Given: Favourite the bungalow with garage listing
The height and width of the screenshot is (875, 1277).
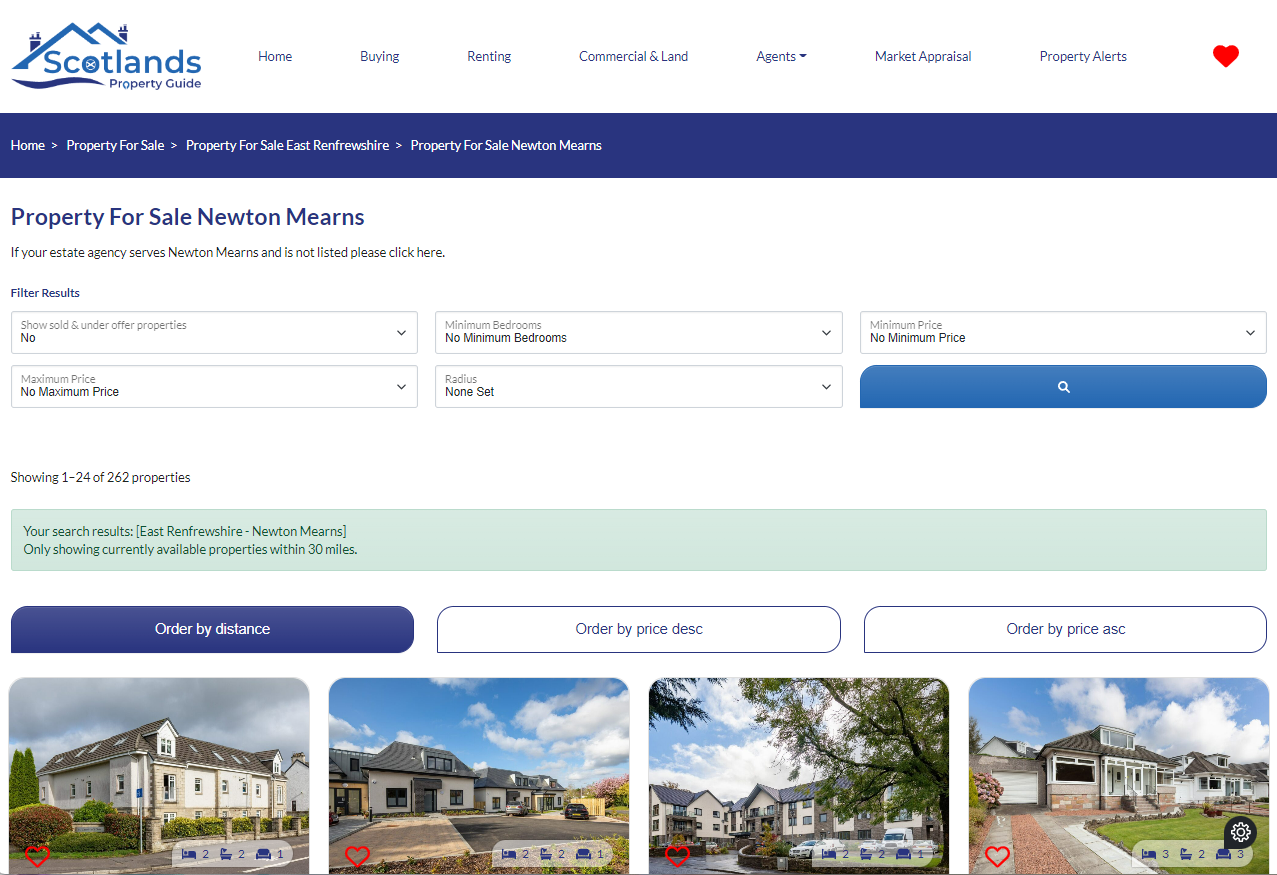Looking at the screenshot, I should pyautogui.click(x=997, y=856).
